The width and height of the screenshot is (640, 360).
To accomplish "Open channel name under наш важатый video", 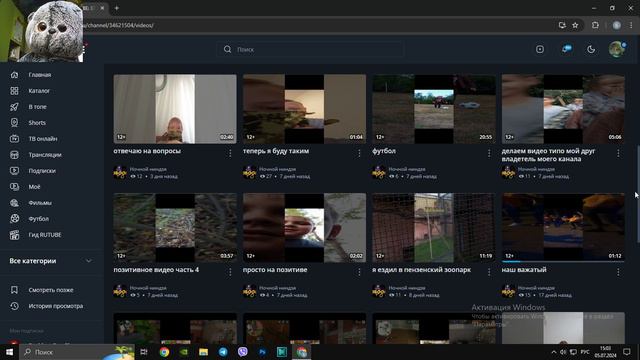I will click(536, 288).
